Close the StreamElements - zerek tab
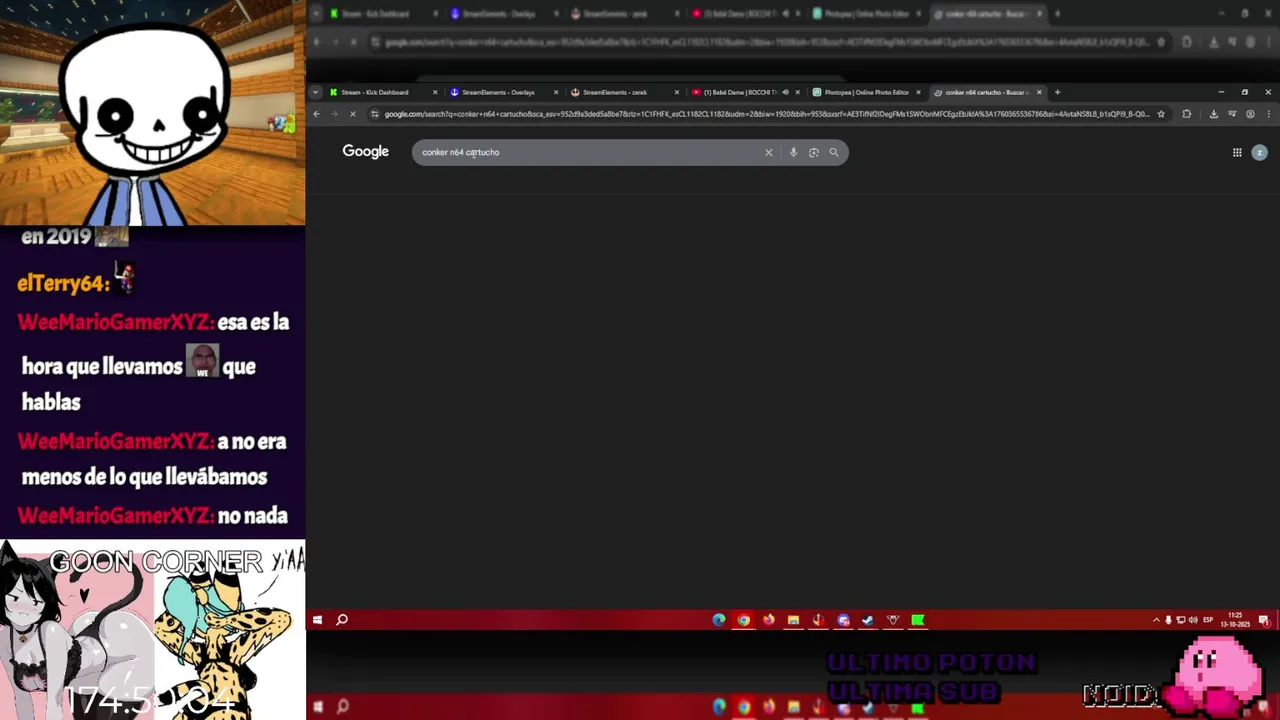The width and height of the screenshot is (1280, 720). coord(677,92)
